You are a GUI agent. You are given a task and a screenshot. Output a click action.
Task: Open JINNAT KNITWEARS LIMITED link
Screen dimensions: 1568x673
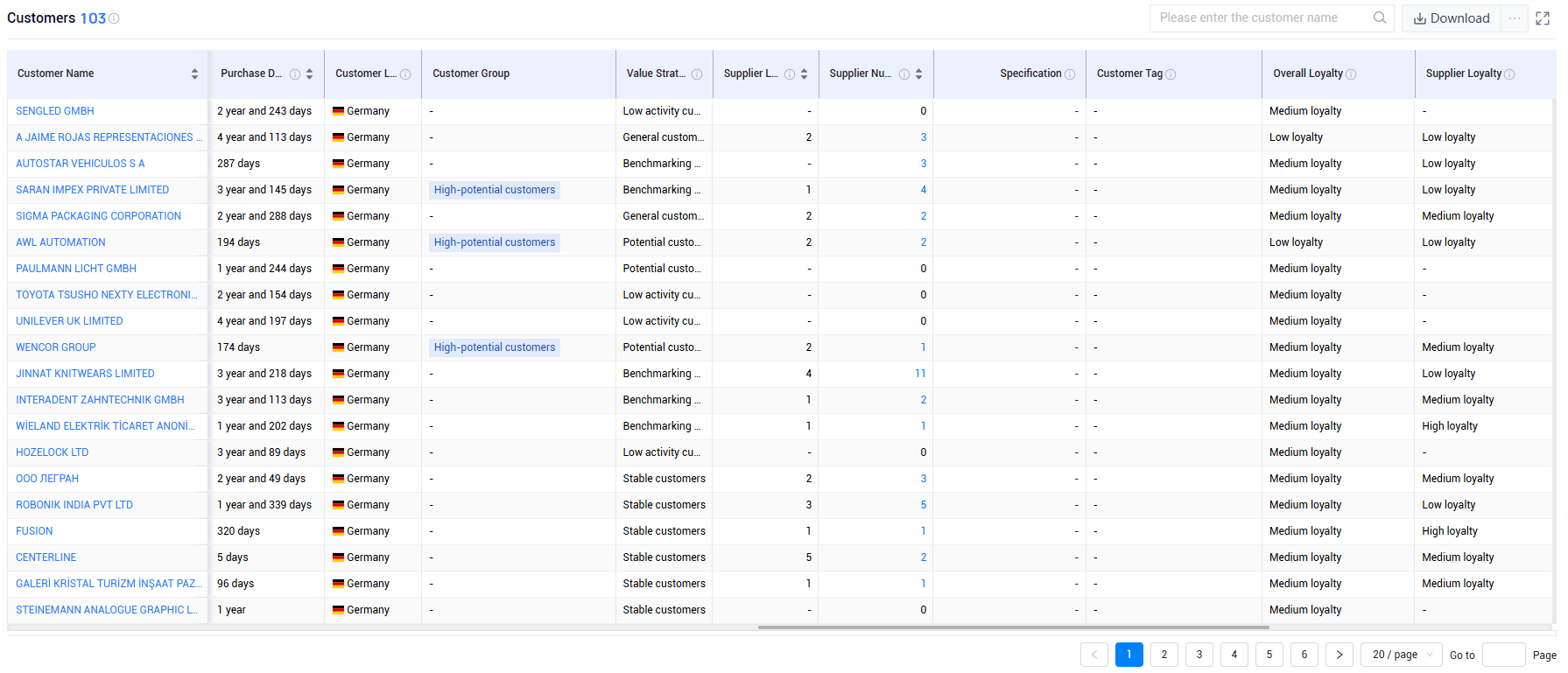(x=85, y=374)
